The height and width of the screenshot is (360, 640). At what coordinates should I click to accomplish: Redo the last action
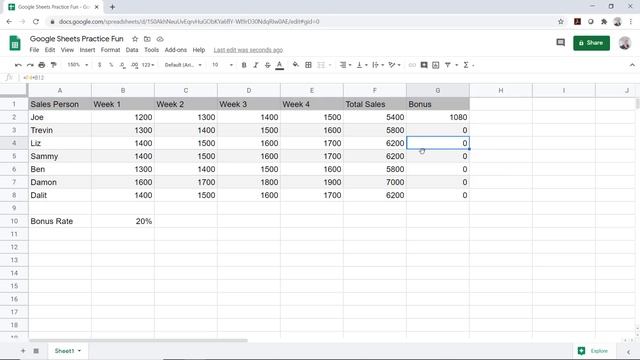[x=30, y=65]
